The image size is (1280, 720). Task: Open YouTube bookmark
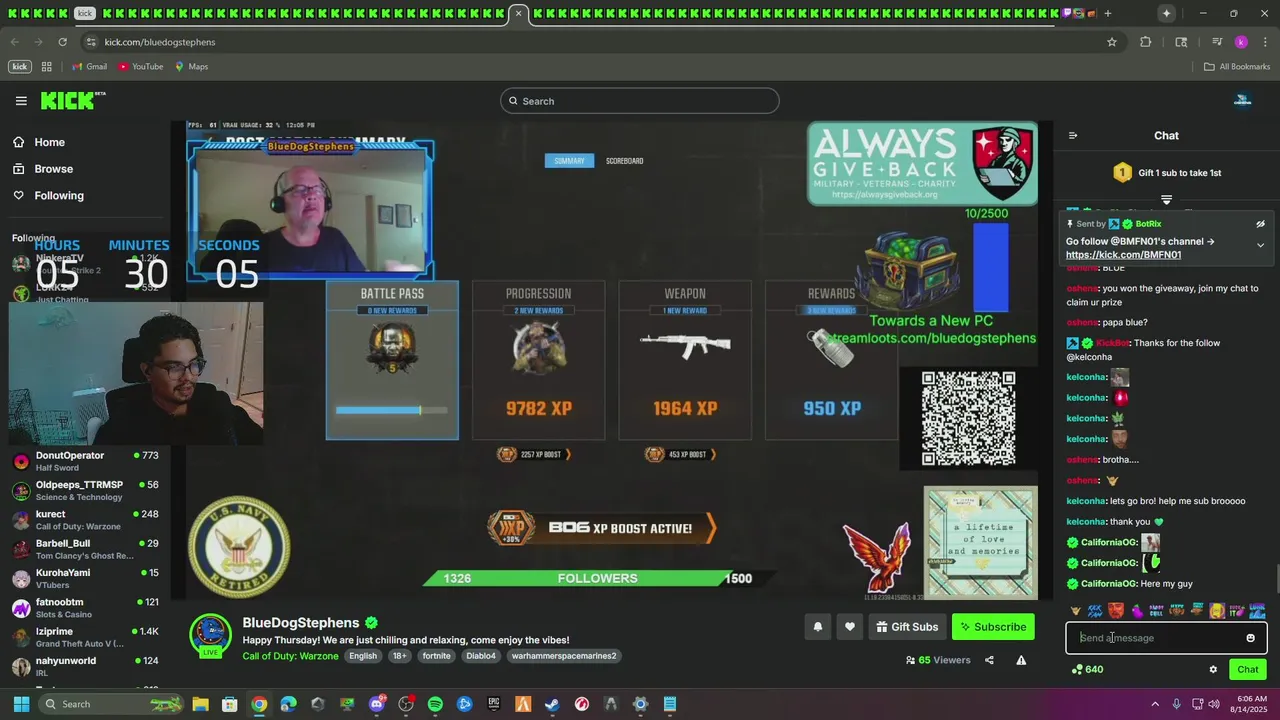coord(140,67)
